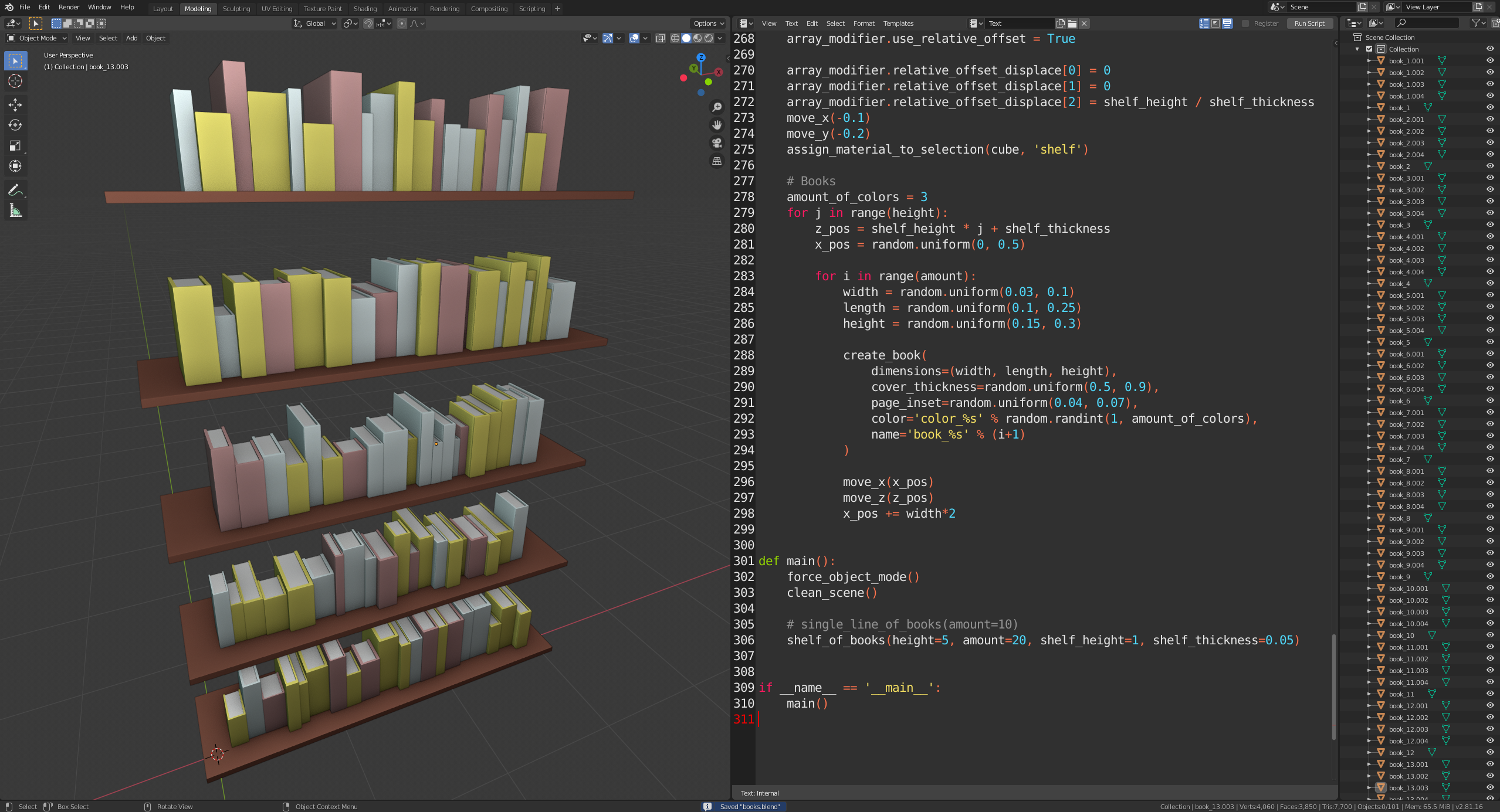The width and height of the screenshot is (1500, 812).
Task: Open the Templates menu in text editor
Action: tap(898, 23)
